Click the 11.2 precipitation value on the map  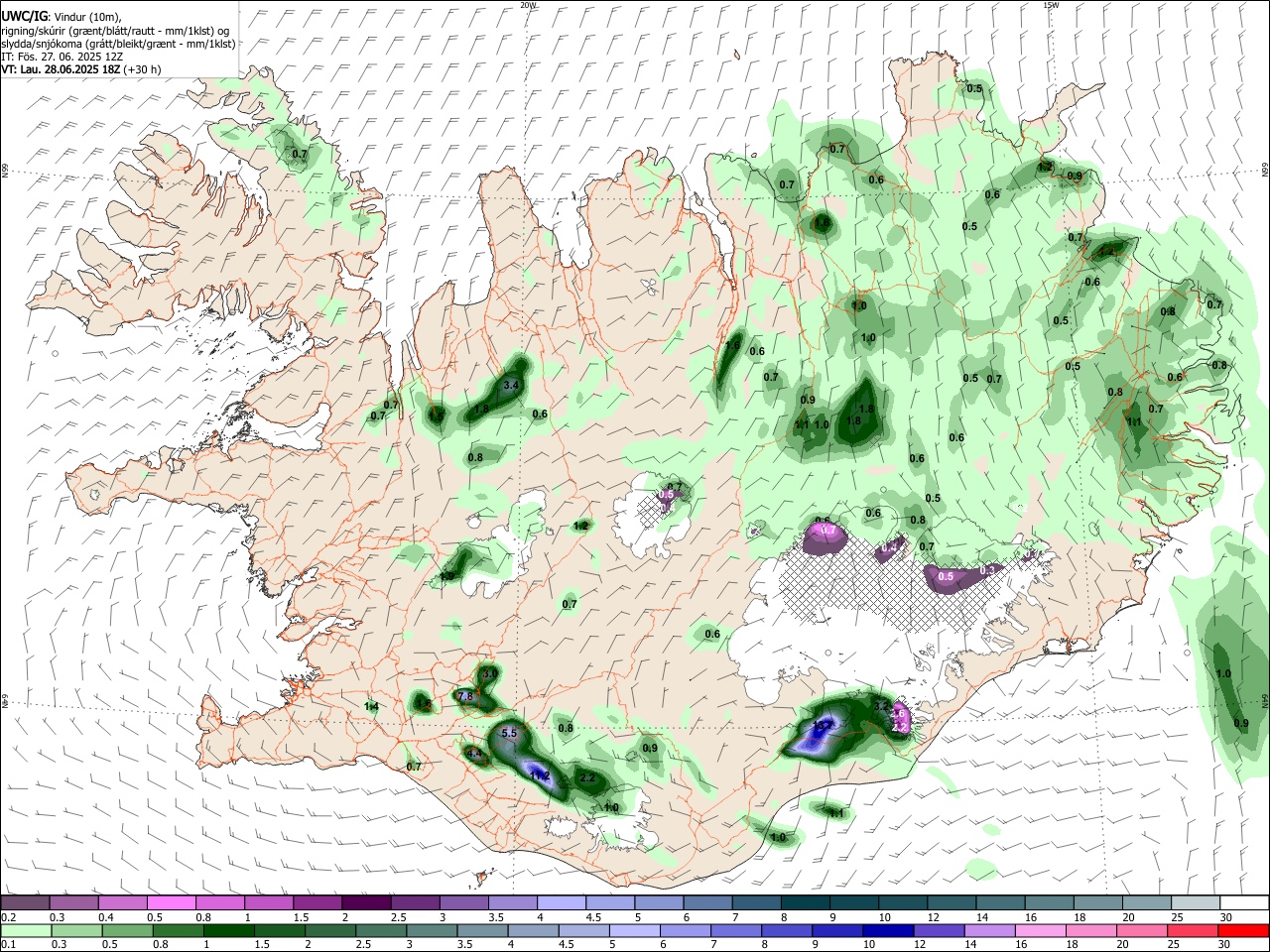pyautogui.click(x=540, y=775)
